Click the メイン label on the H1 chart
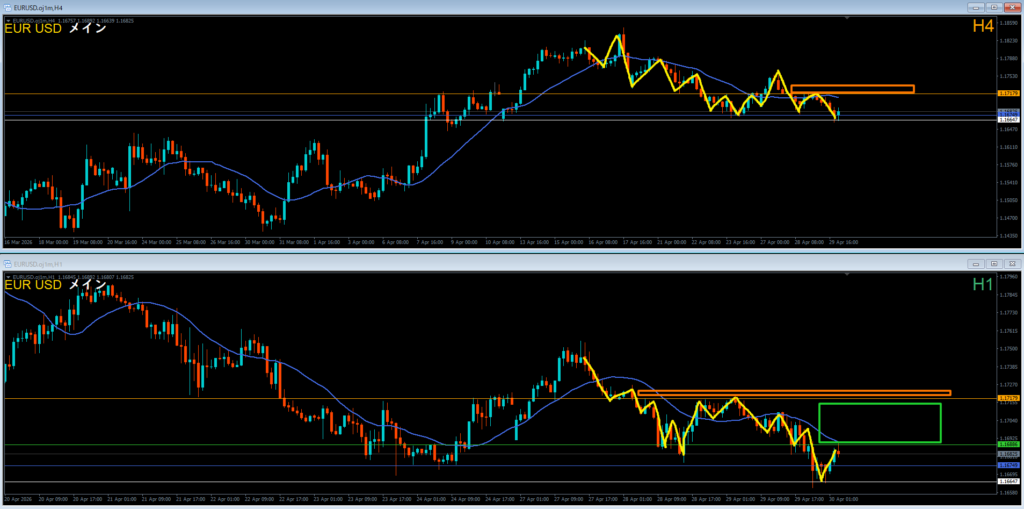The height and width of the screenshot is (509, 1024). [x=88, y=285]
